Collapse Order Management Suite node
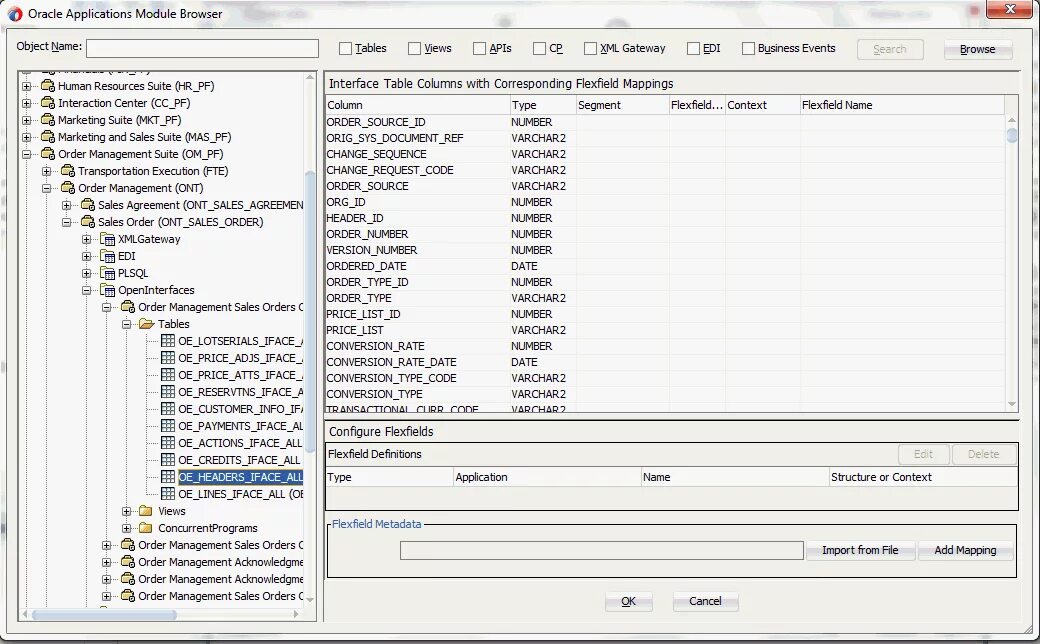Viewport: 1040px width, 644px height. [x=27, y=155]
